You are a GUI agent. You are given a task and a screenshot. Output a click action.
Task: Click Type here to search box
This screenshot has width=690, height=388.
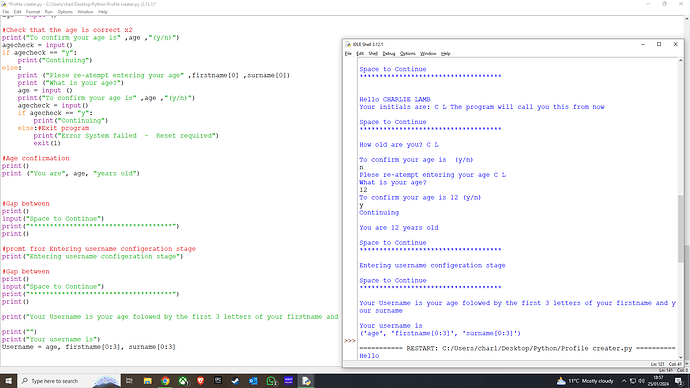coord(69,381)
